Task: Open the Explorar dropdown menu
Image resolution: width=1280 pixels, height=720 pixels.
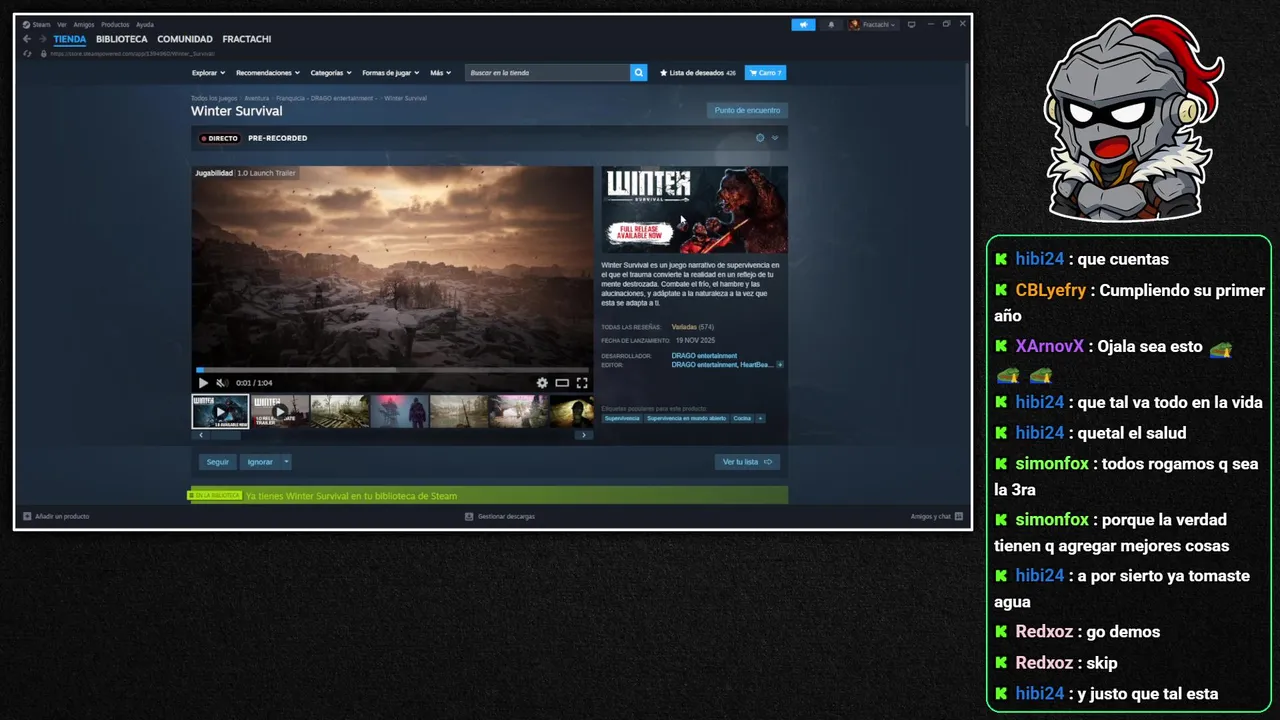Action: tap(209, 73)
